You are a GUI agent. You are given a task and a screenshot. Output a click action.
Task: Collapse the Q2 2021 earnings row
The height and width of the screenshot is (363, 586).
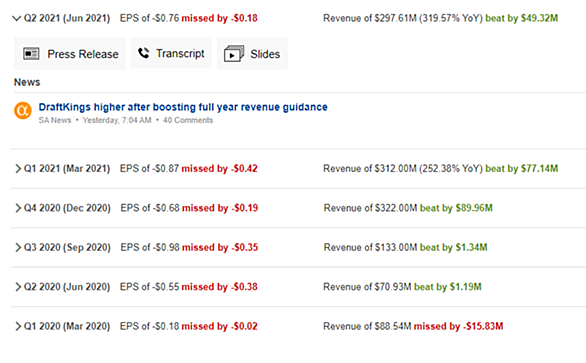point(16,18)
